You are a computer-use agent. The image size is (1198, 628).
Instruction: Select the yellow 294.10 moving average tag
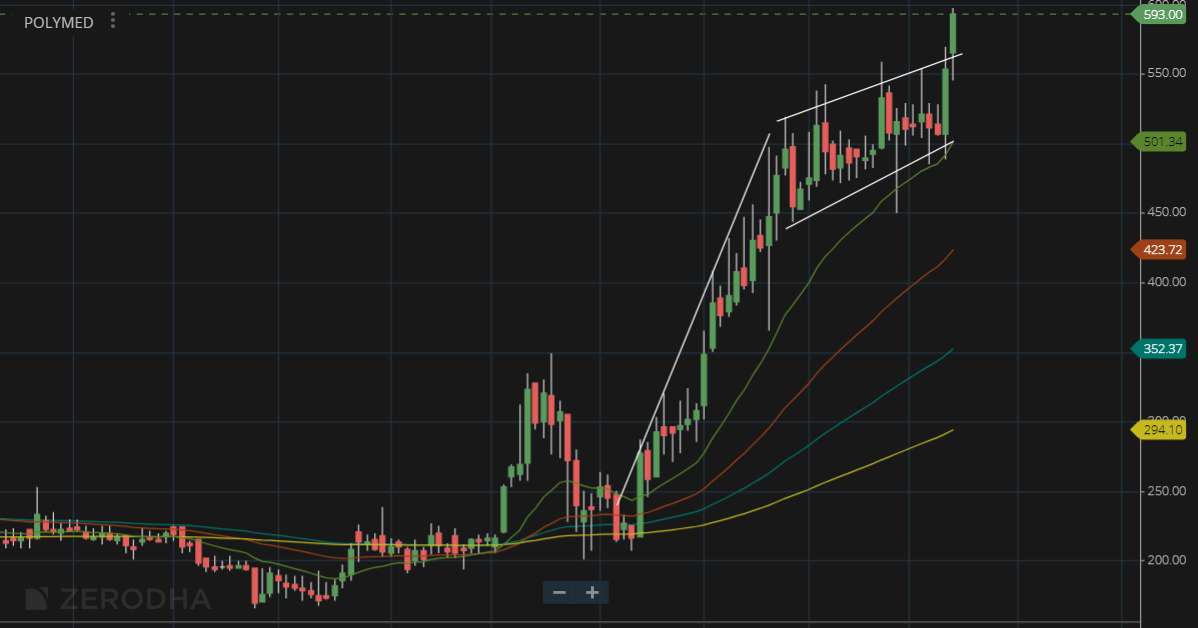(1162, 430)
